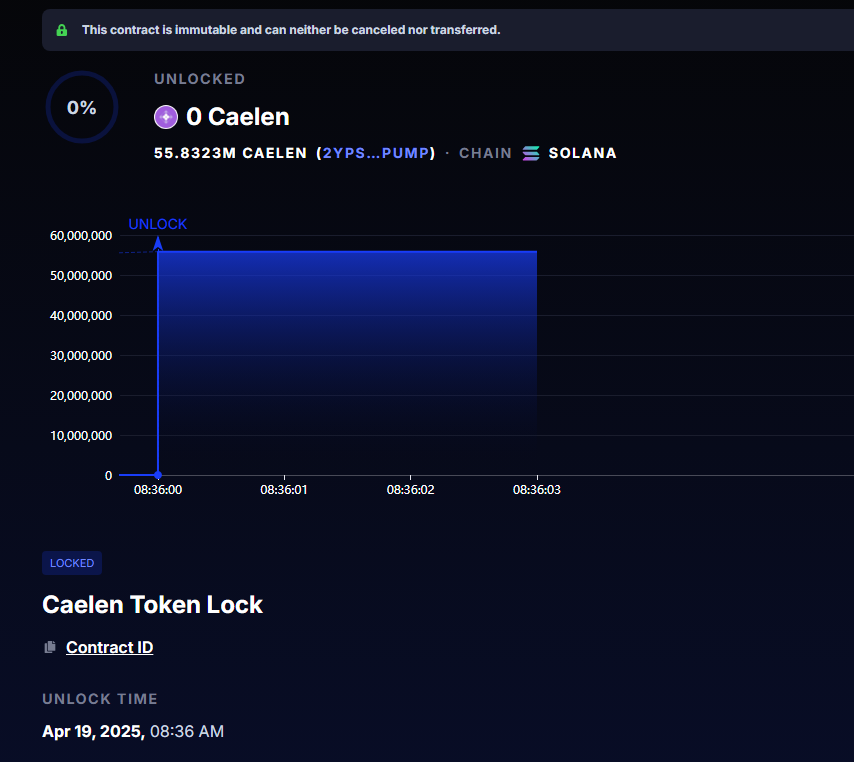Click the 0% circular progress indicator

[x=82, y=107]
